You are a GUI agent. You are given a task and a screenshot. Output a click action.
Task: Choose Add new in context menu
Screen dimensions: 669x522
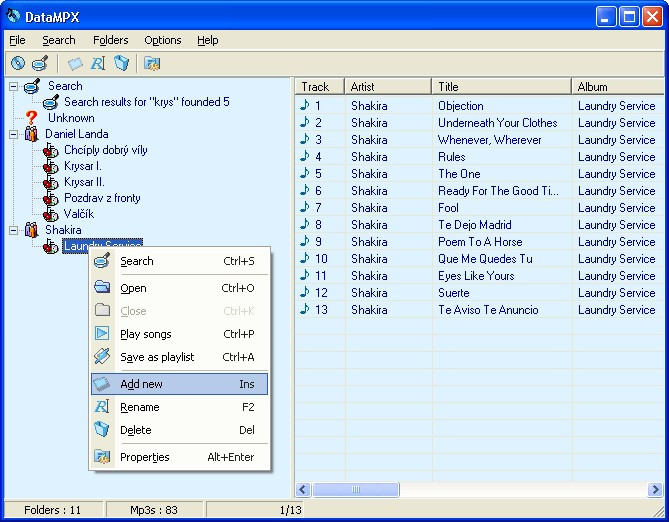coord(179,384)
